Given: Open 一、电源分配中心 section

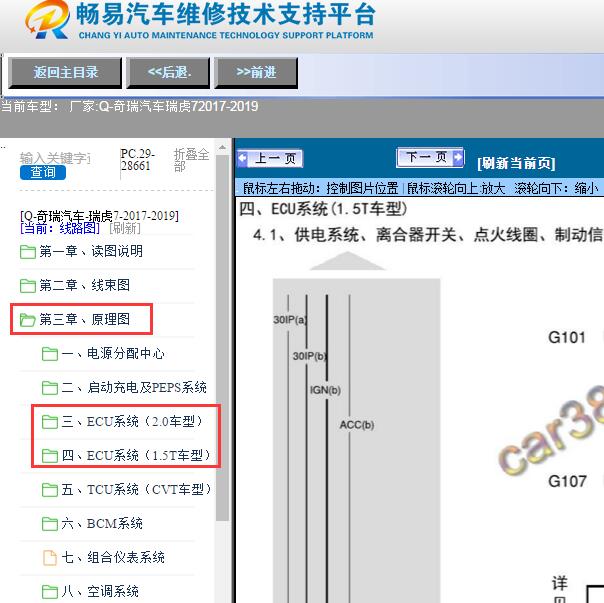Looking at the screenshot, I should coord(113,353).
